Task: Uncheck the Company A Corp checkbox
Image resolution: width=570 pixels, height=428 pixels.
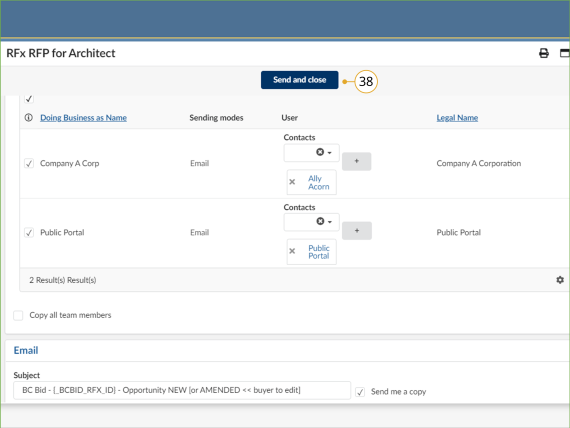Action: 29,163
